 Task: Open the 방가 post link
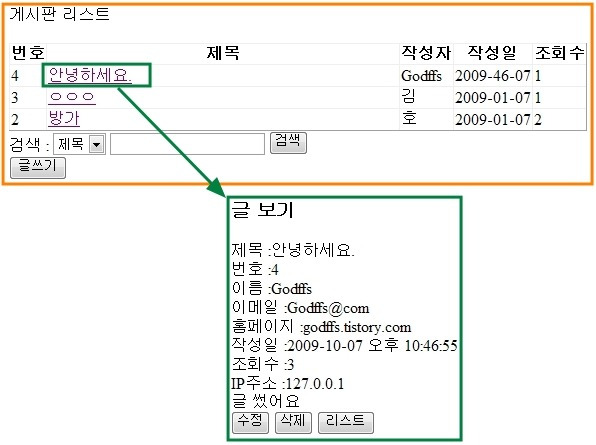click(64, 118)
